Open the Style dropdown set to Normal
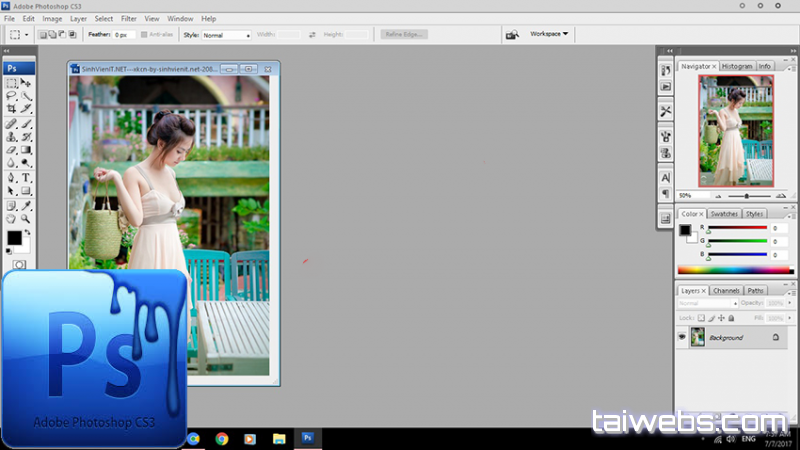 point(226,34)
